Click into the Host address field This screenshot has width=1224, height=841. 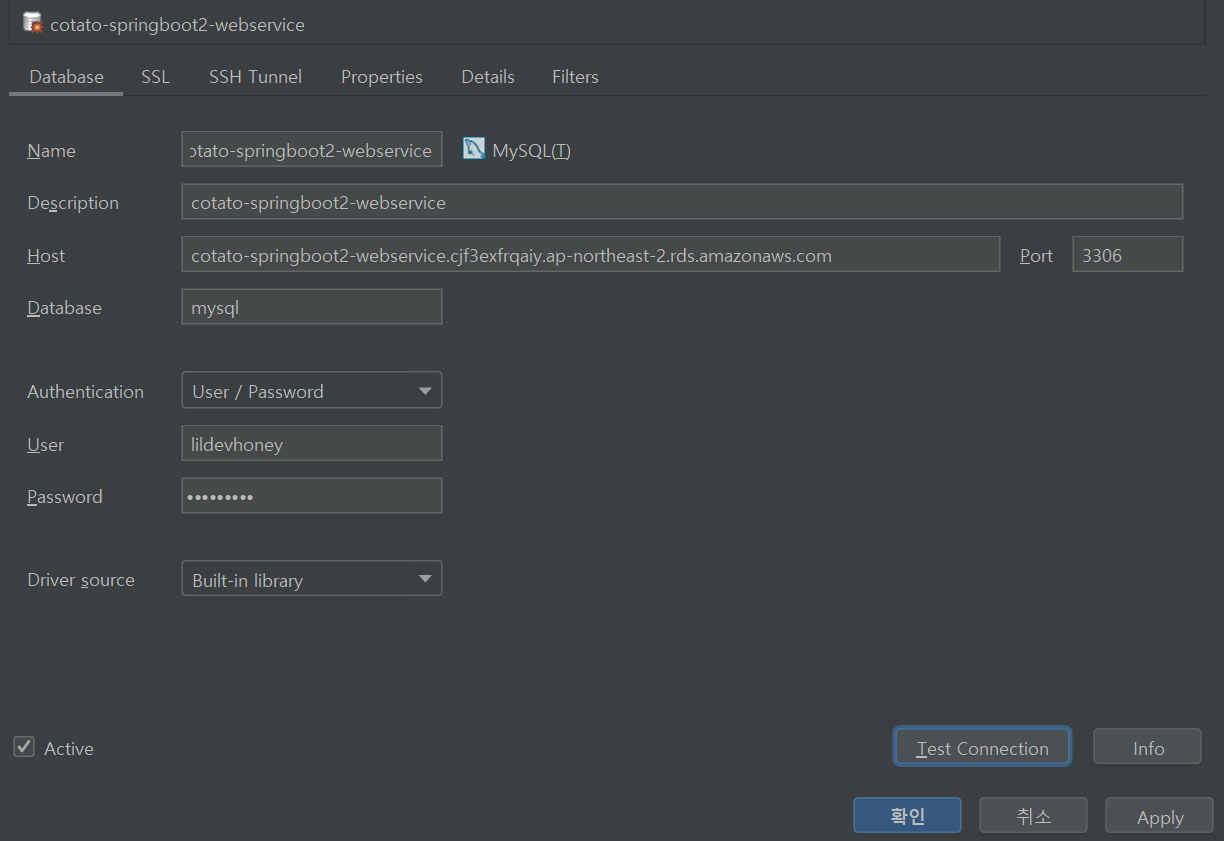coord(591,255)
